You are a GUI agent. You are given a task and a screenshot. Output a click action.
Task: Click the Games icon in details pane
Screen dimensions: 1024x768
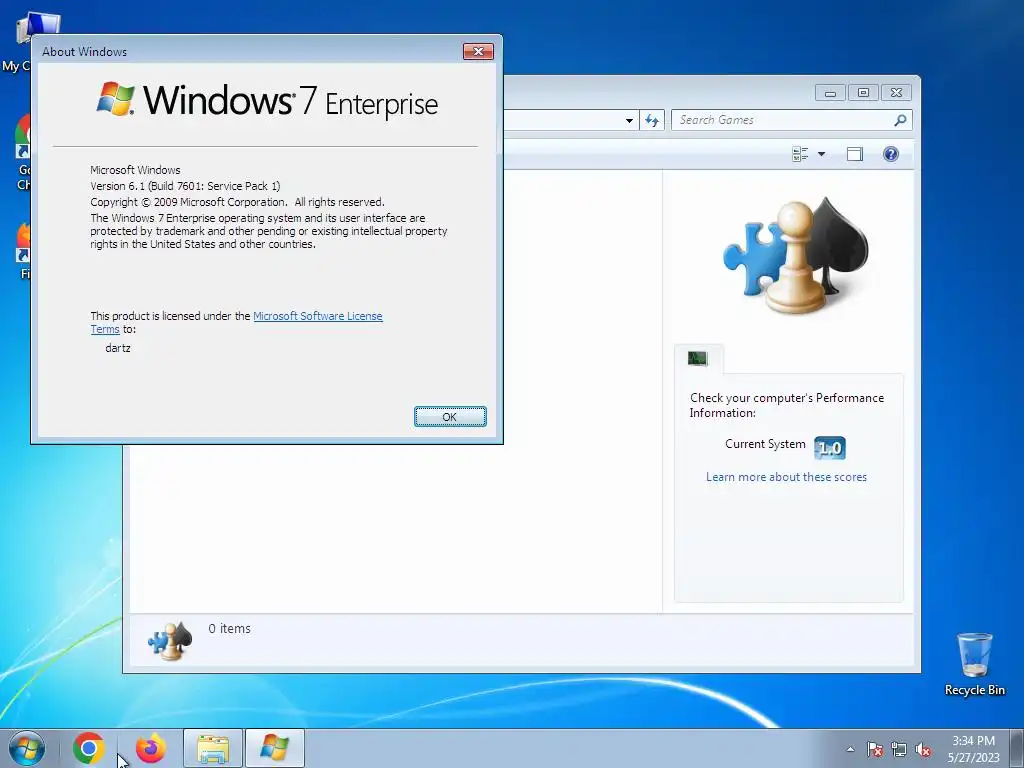[x=170, y=641]
